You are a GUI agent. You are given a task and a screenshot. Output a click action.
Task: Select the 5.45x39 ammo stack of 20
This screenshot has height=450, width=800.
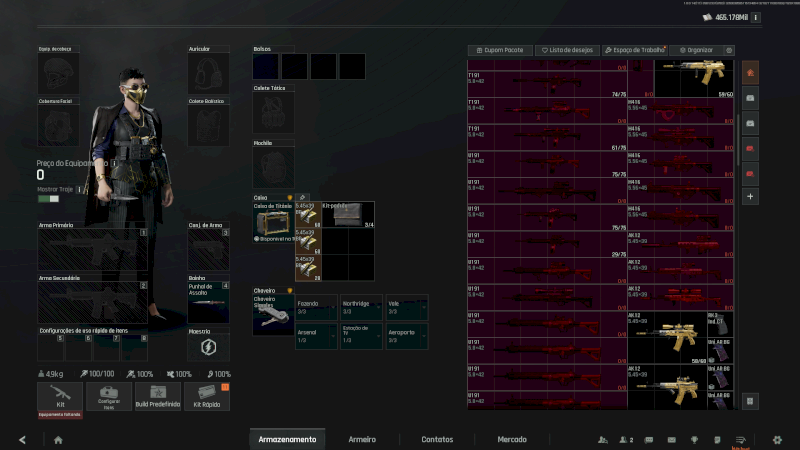(308, 268)
